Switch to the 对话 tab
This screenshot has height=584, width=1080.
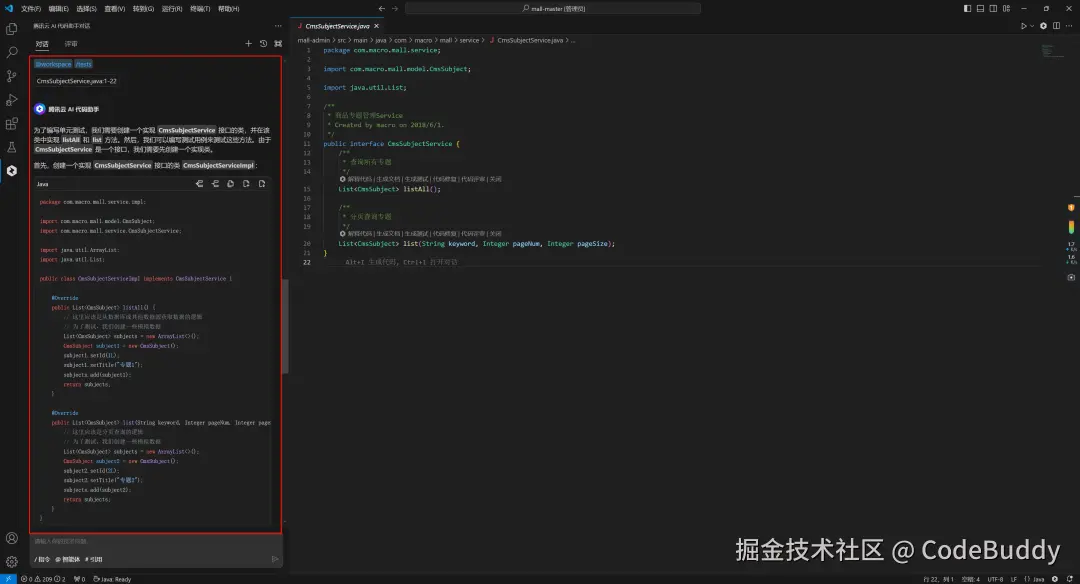(x=42, y=44)
